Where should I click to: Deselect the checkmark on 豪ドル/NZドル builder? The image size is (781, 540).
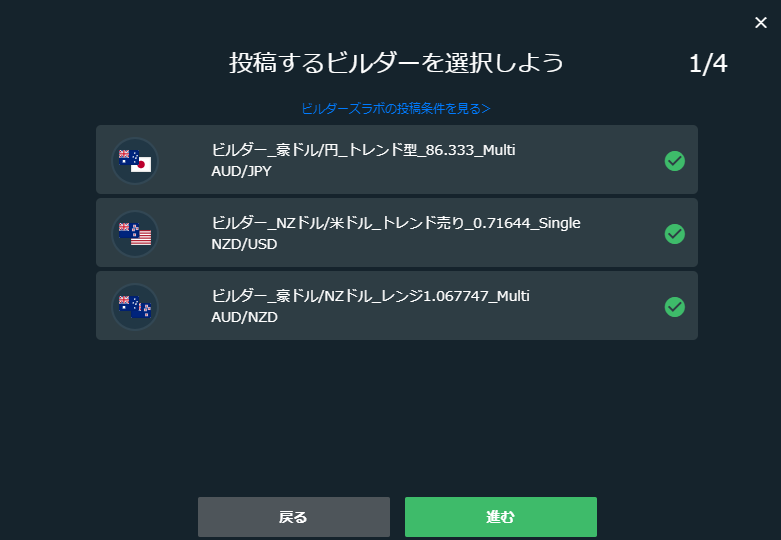(x=674, y=307)
